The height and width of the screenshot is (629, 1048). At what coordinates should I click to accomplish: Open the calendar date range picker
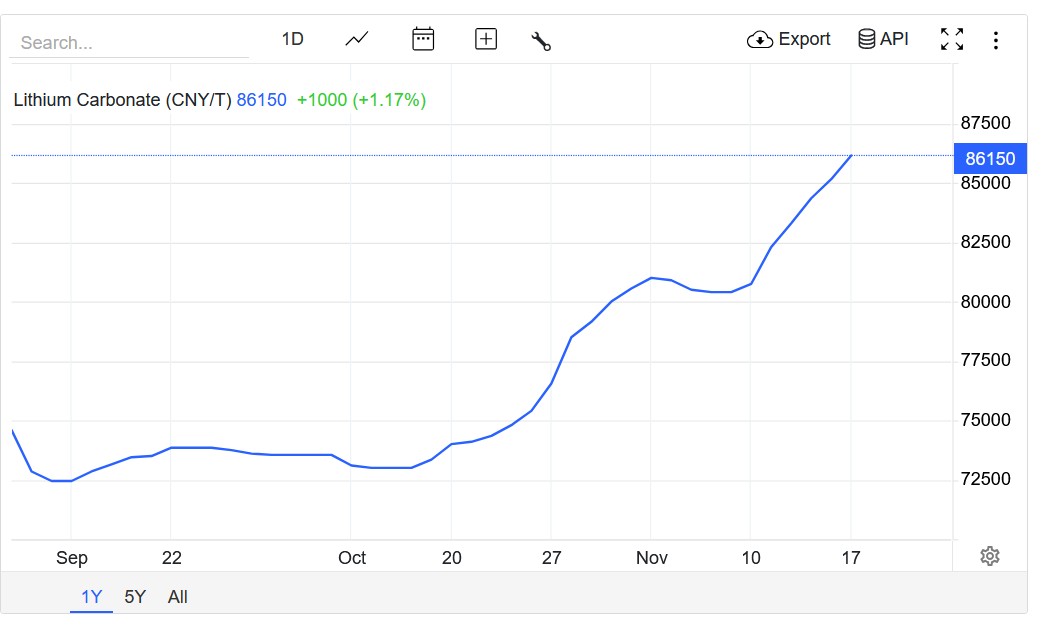pos(423,40)
